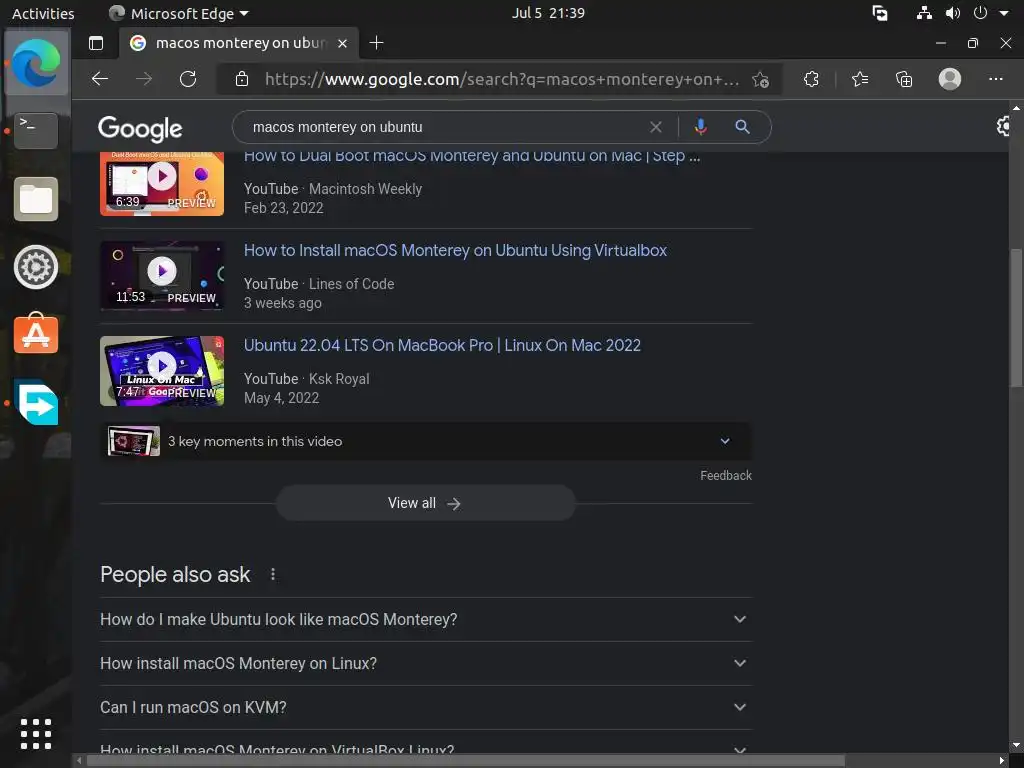1024x768 pixels.
Task: Open a new tab with plus button
Action: [x=376, y=43]
